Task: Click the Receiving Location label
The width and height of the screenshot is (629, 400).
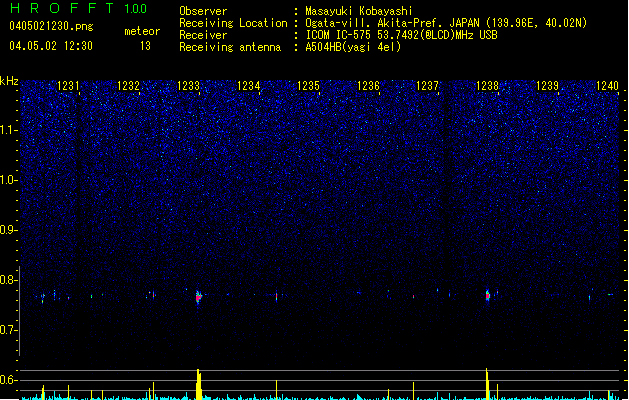Action: (x=233, y=23)
